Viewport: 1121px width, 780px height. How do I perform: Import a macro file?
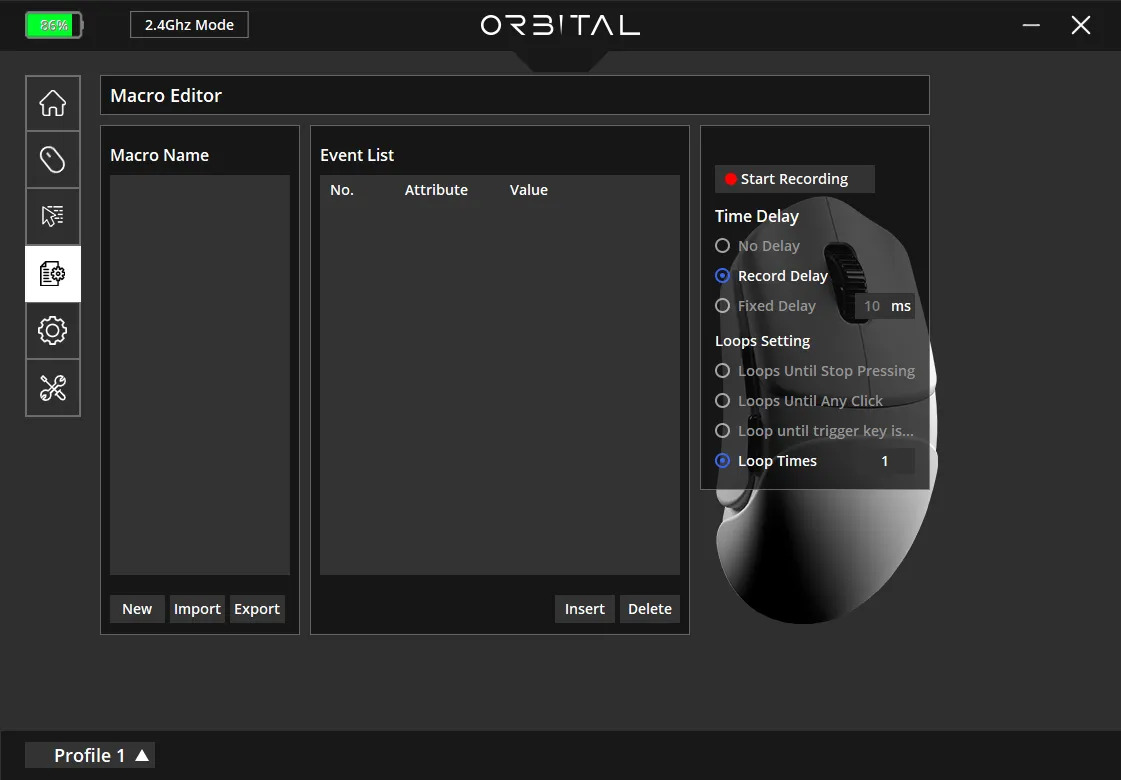tap(197, 608)
